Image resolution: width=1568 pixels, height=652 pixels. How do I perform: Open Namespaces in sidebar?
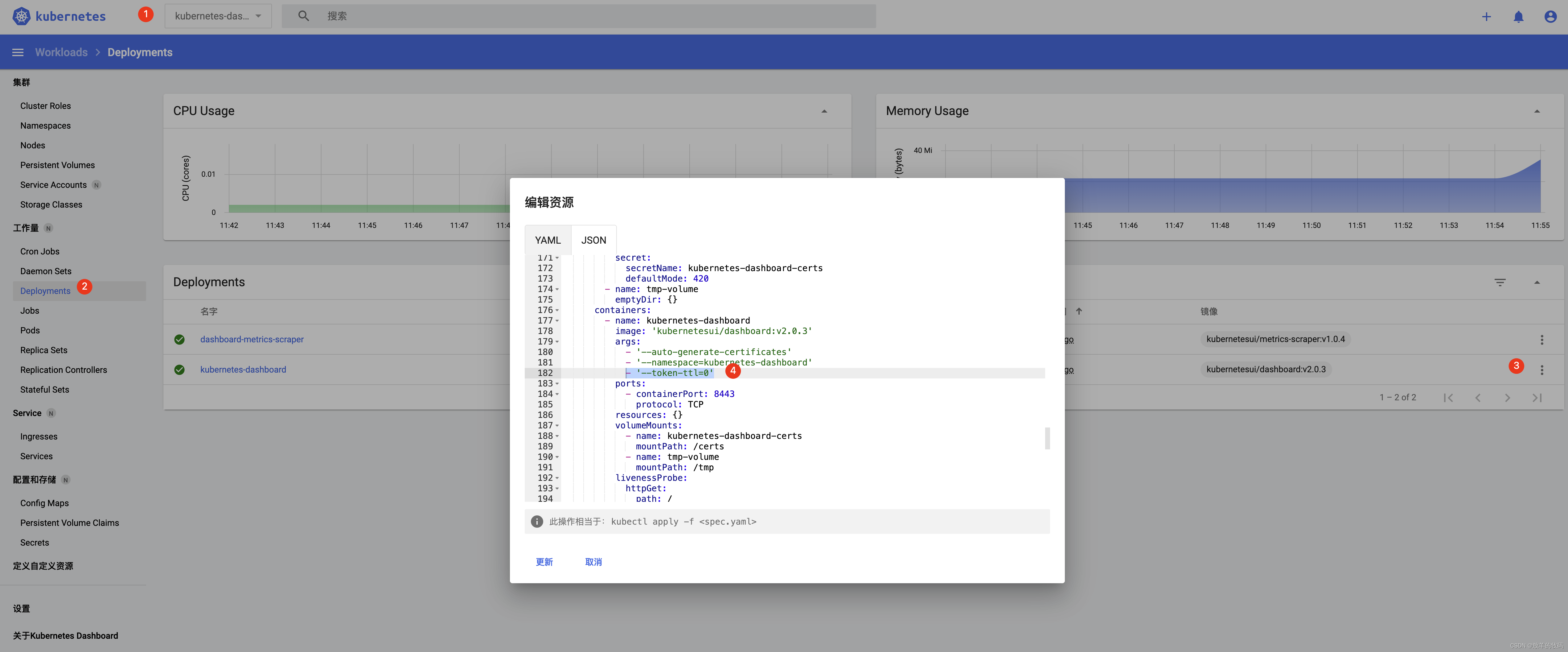coord(46,126)
